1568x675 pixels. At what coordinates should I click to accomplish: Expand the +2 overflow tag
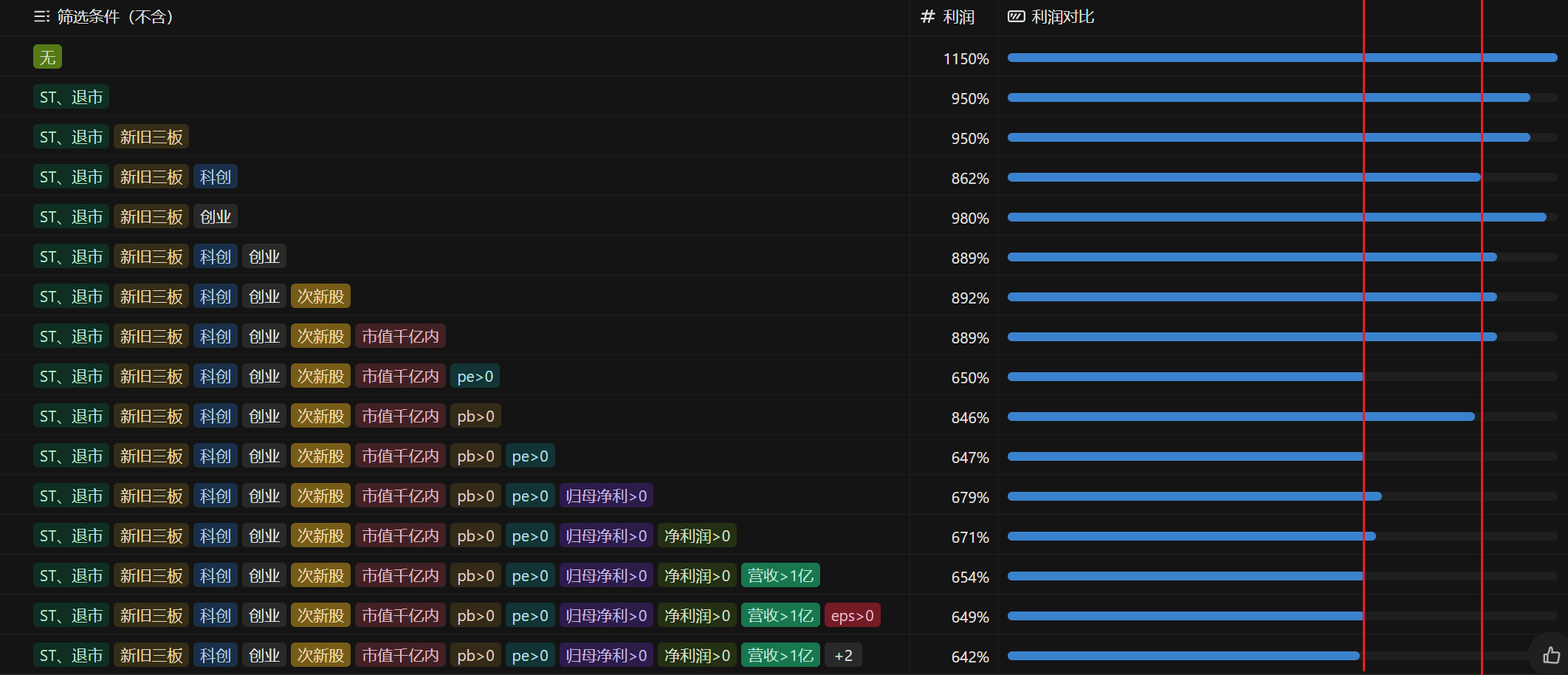click(x=843, y=656)
